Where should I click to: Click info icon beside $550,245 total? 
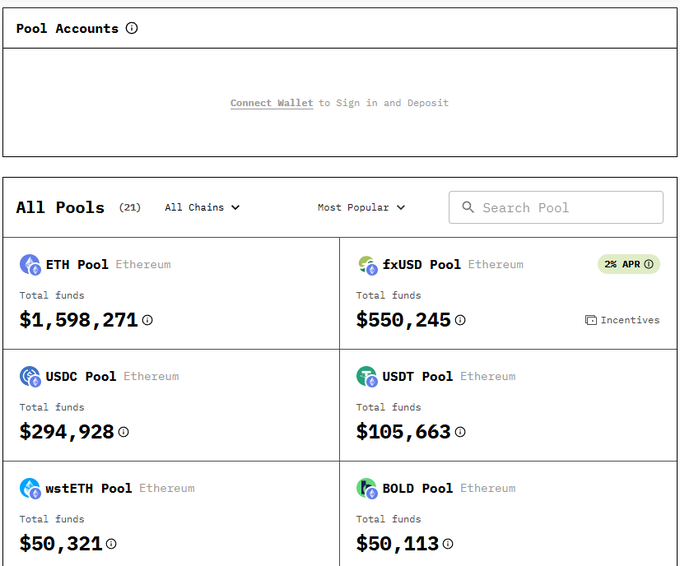tap(460, 320)
